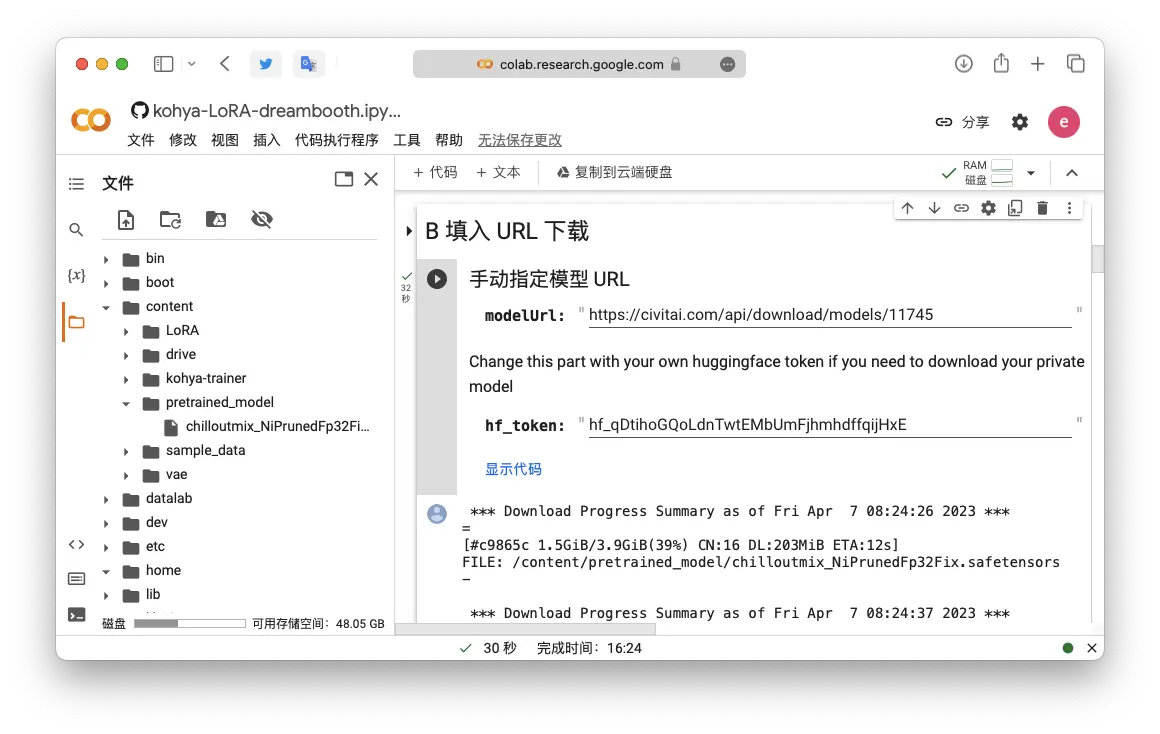Mount Google Drive from the files toolbar

216,220
